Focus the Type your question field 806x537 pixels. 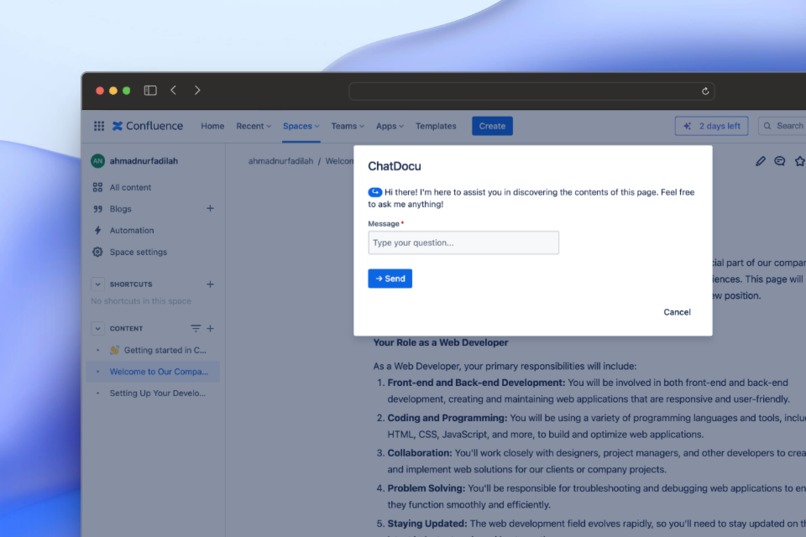463,243
